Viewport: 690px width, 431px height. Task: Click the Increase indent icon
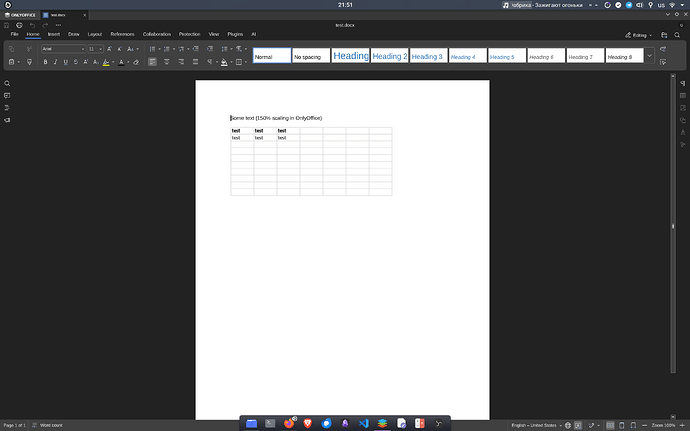pos(210,49)
